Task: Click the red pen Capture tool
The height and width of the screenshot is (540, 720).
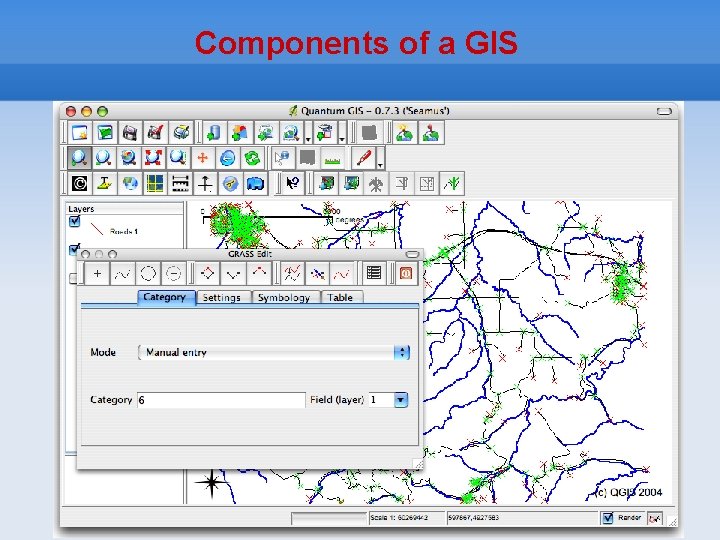Action: pyautogui.click(x=364, y=158)
